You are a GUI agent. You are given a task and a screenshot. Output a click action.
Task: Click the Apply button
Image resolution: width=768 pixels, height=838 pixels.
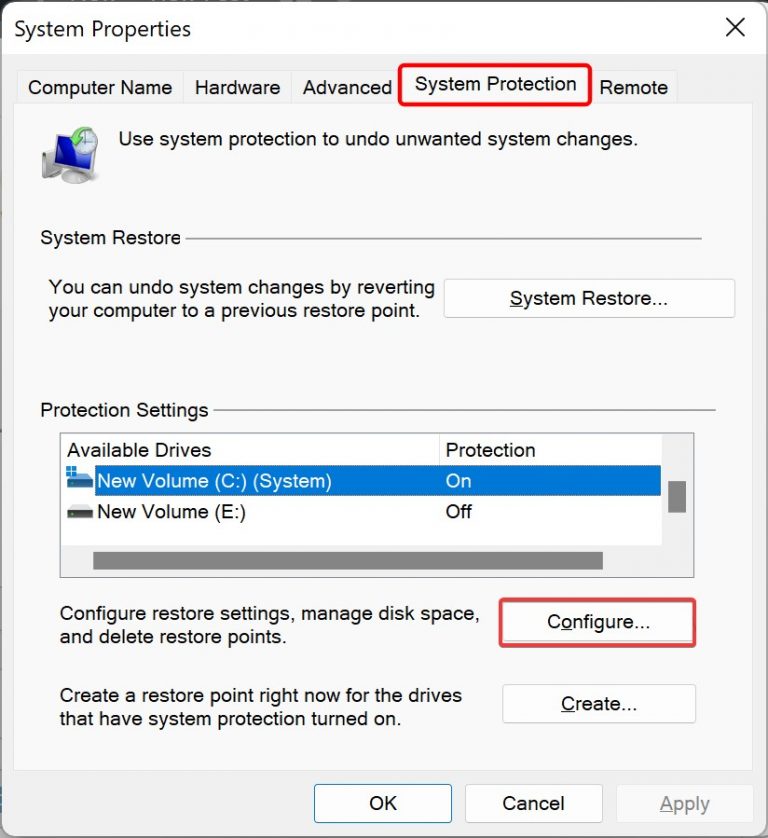pos(685,803)
